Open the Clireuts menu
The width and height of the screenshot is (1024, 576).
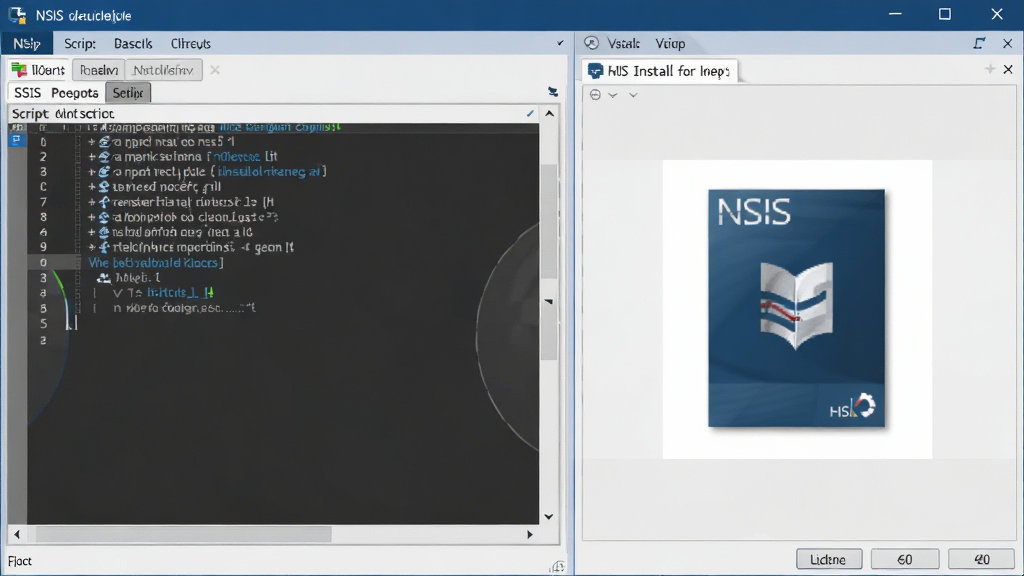191,44
